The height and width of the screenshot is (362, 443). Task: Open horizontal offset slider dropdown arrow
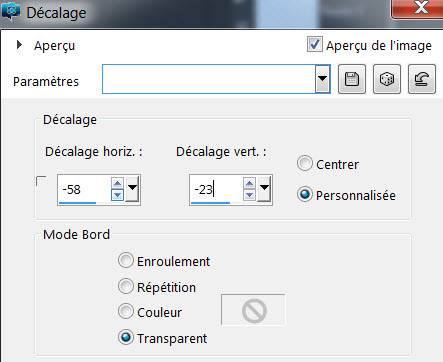tap(132, 189)
